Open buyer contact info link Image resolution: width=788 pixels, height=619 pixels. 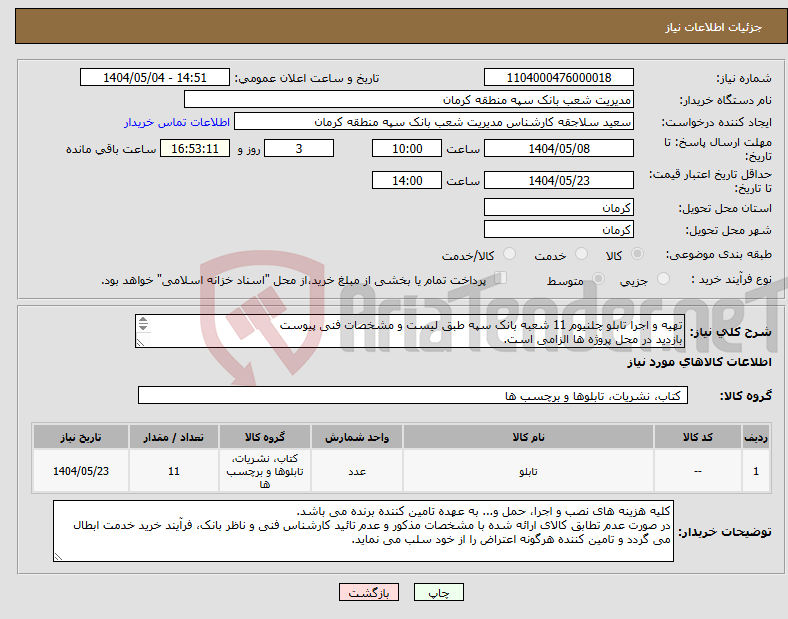177,122
